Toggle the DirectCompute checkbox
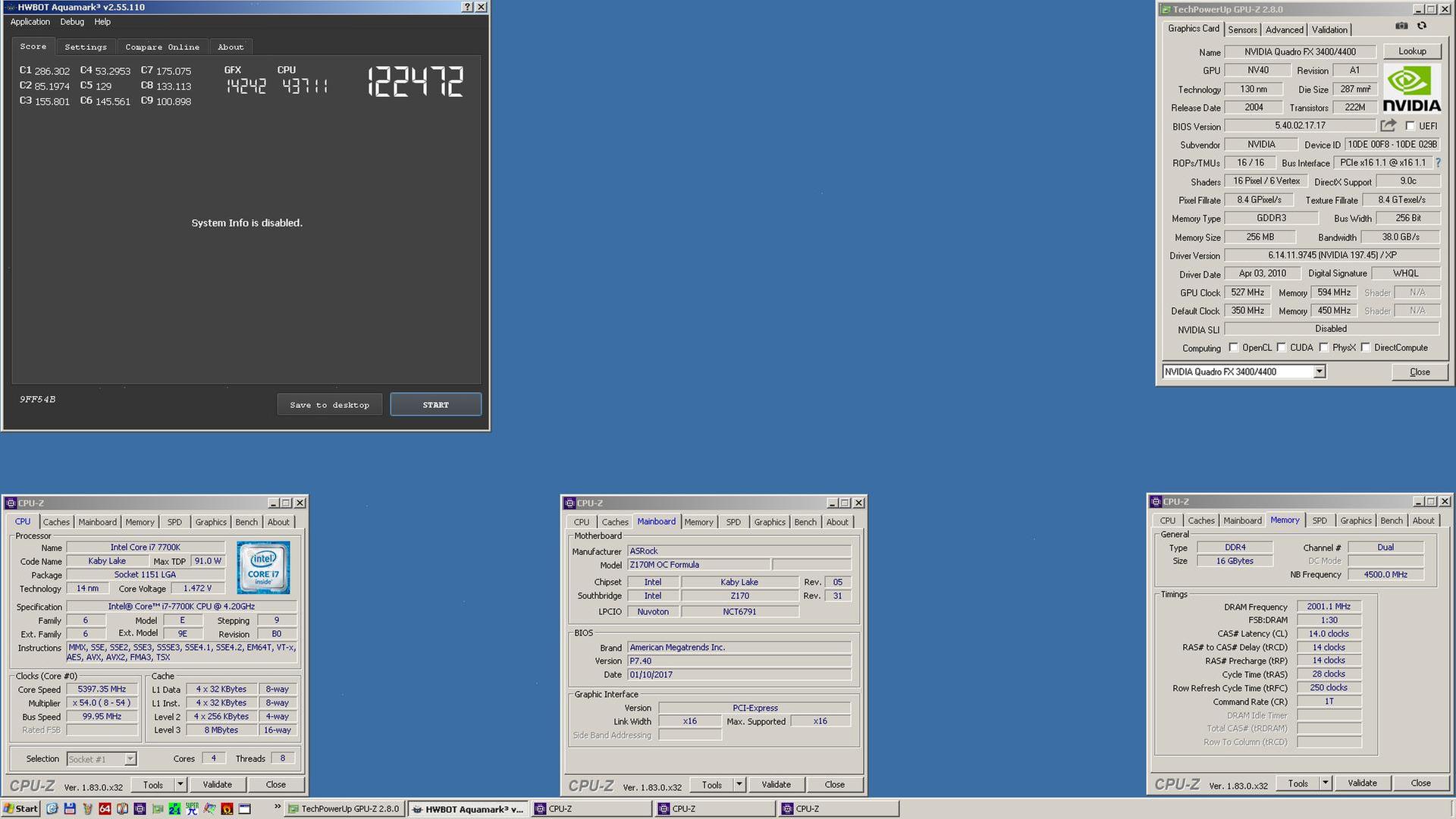 point(1365,347)
